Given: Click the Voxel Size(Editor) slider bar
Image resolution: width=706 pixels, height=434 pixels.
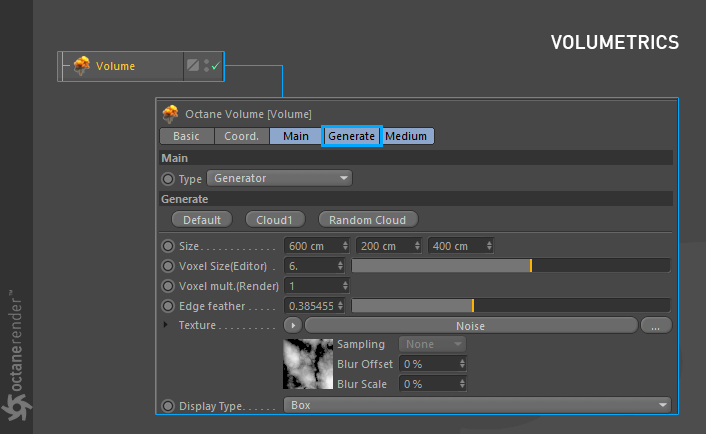Looking at the screenshot, I should point(511,266).
